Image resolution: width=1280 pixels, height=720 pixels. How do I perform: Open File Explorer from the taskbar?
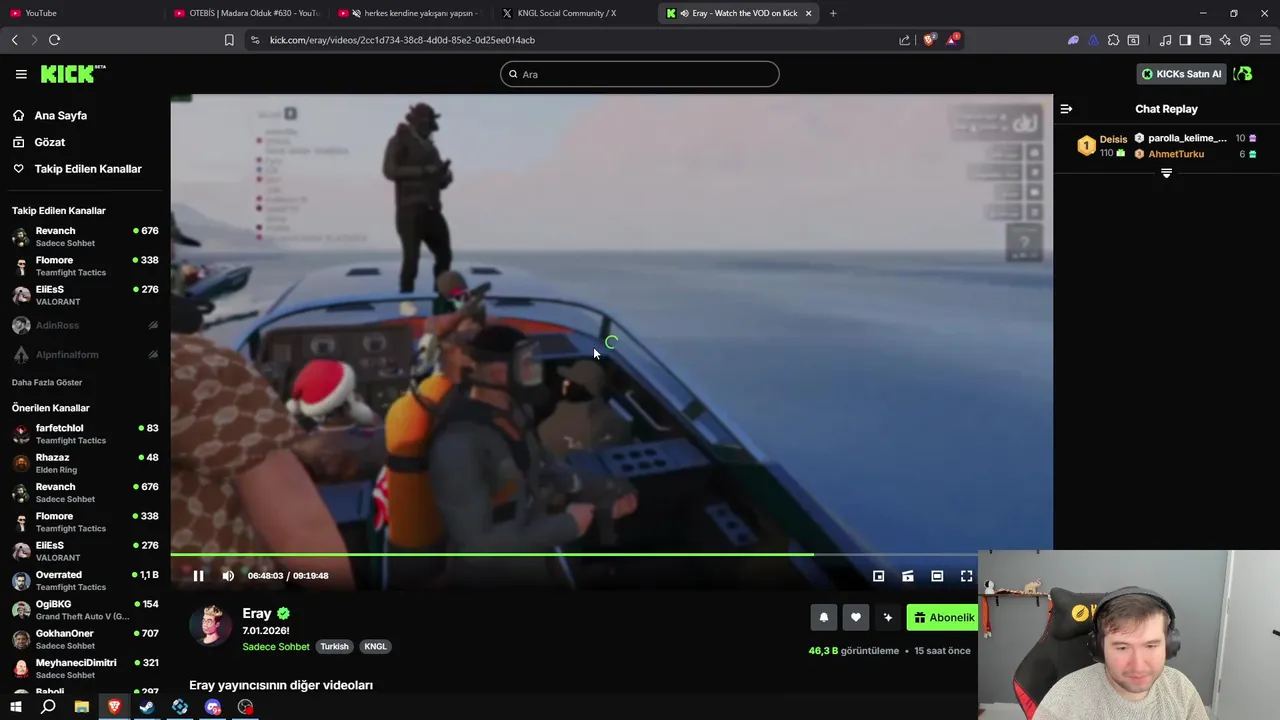point(82,707)
